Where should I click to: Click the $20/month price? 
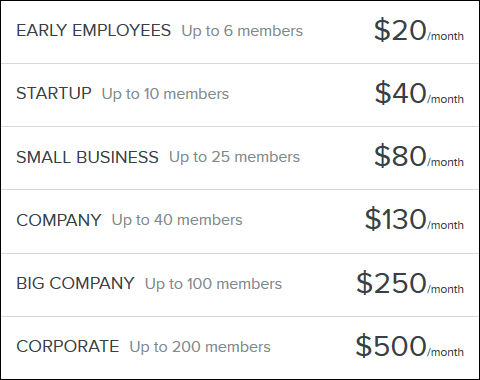tap(419, 31)
